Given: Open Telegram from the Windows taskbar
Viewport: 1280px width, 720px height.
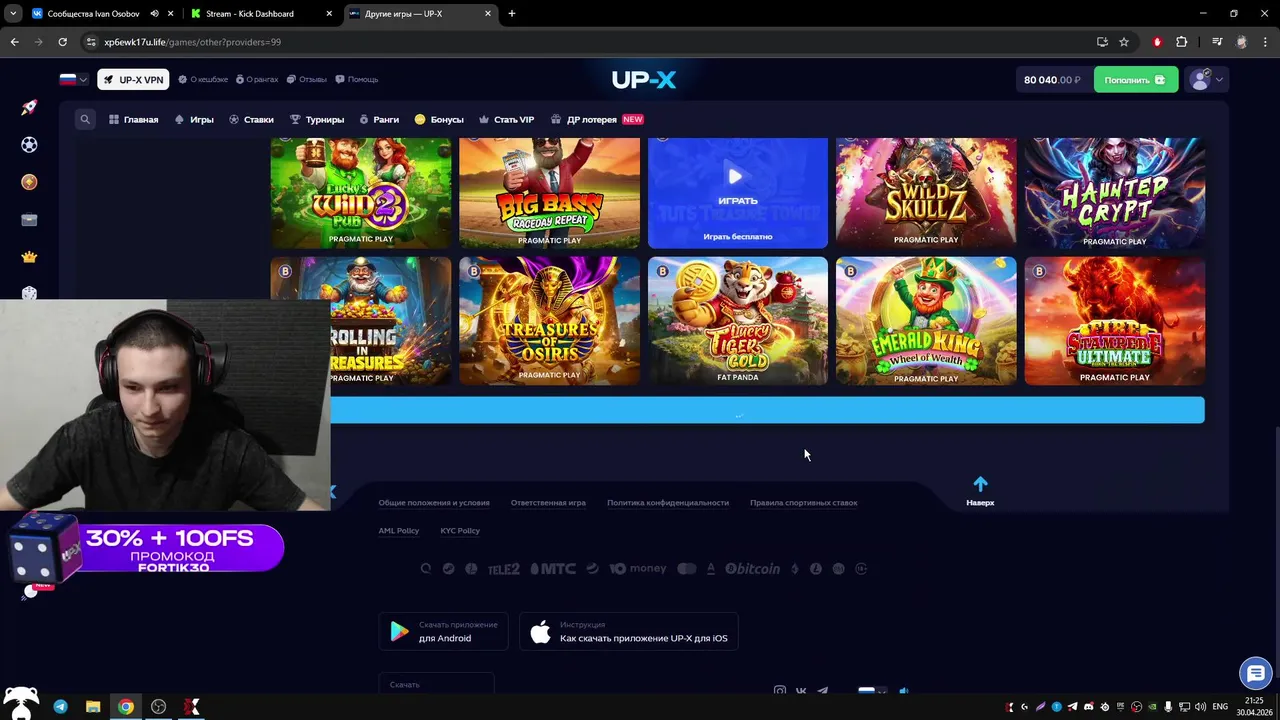Looking at the screenshot, I should [60, 707].
